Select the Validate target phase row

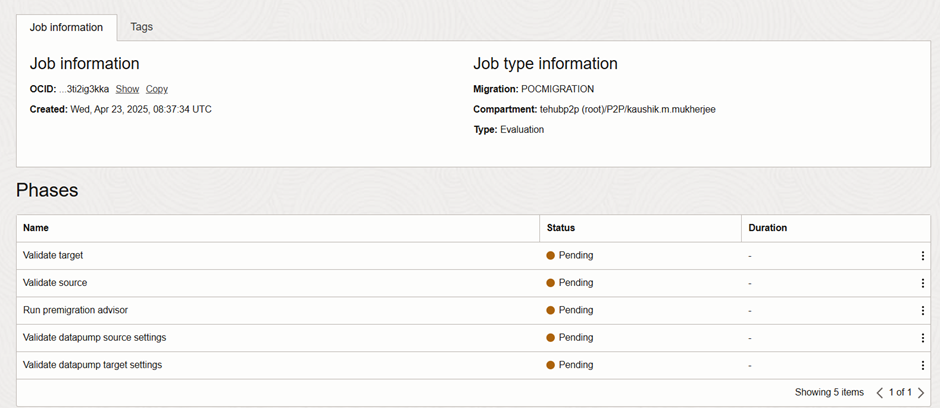point(53,256)
